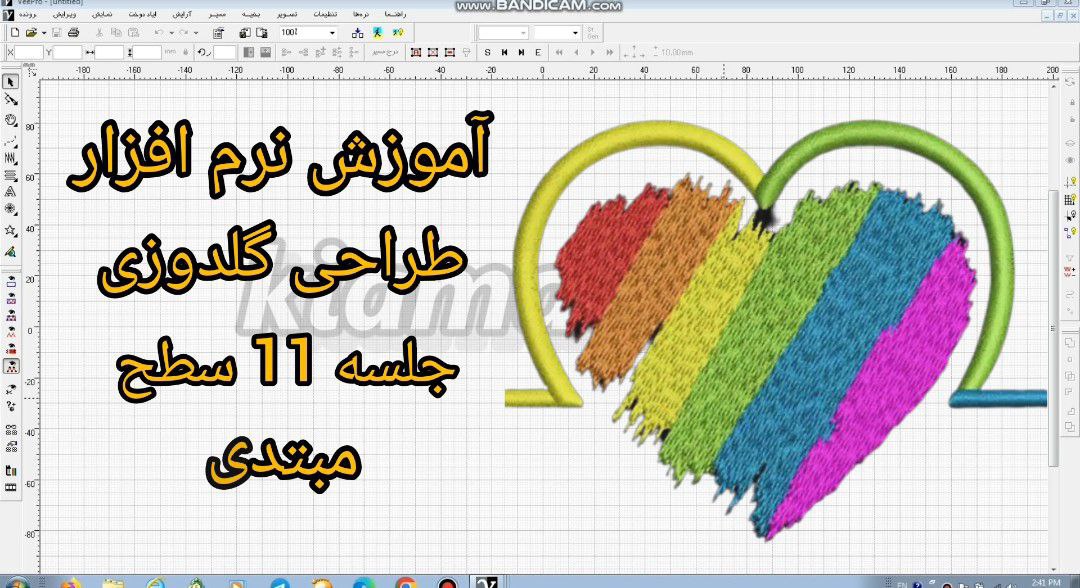Click the Y coordinate input field

tap(67, 52)
